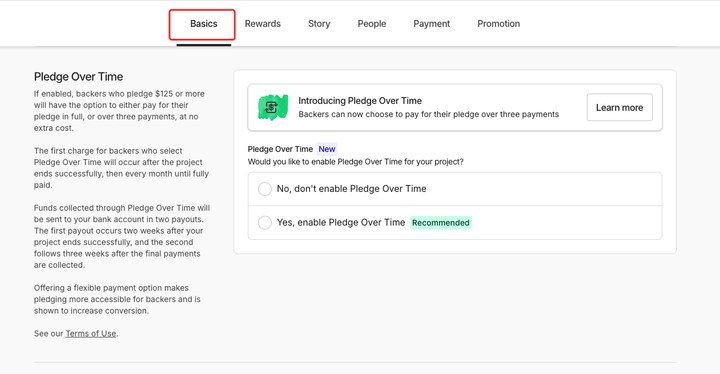This screenshot has width=720, height=374.
Task: Open the Promotion tab
Action: (x=499, y=24)
